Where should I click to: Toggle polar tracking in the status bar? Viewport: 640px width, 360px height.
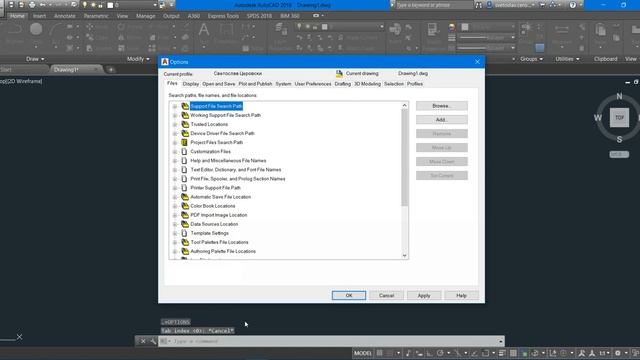click(440, 353)
